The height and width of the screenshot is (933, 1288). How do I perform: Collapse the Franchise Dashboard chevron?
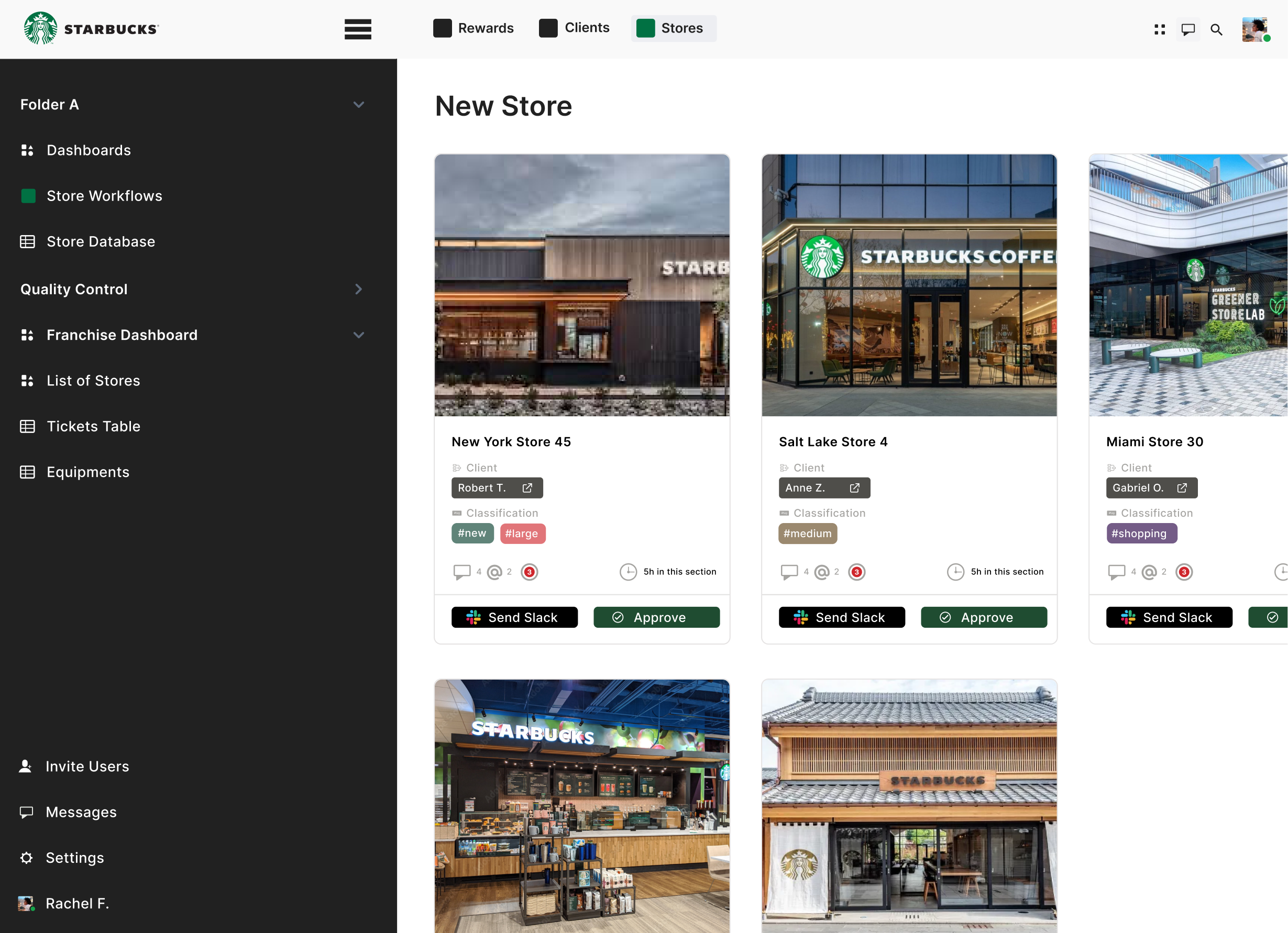[x=358, y=335]
